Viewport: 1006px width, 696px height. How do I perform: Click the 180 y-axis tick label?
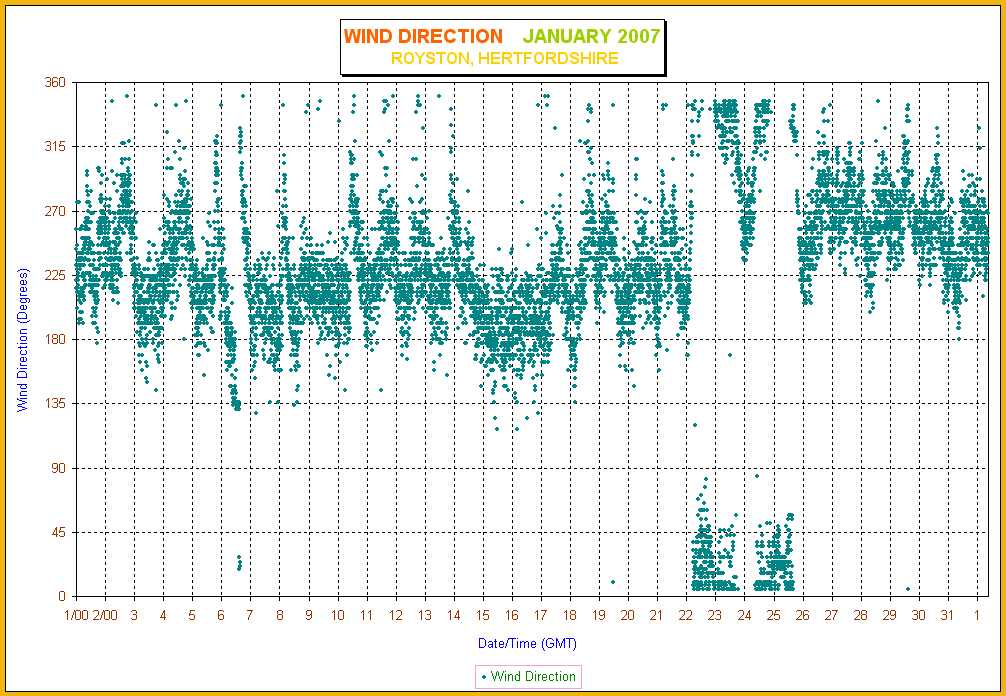55,339
